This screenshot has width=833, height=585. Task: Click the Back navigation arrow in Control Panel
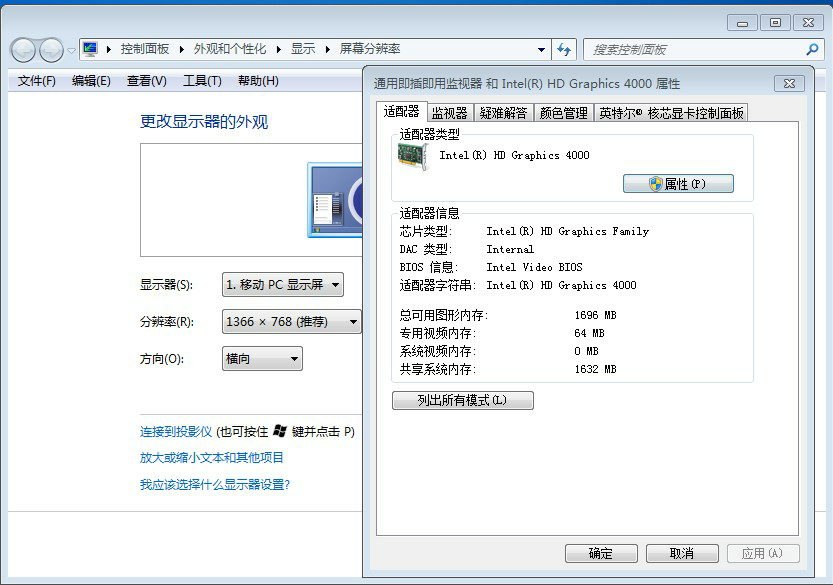23,50
